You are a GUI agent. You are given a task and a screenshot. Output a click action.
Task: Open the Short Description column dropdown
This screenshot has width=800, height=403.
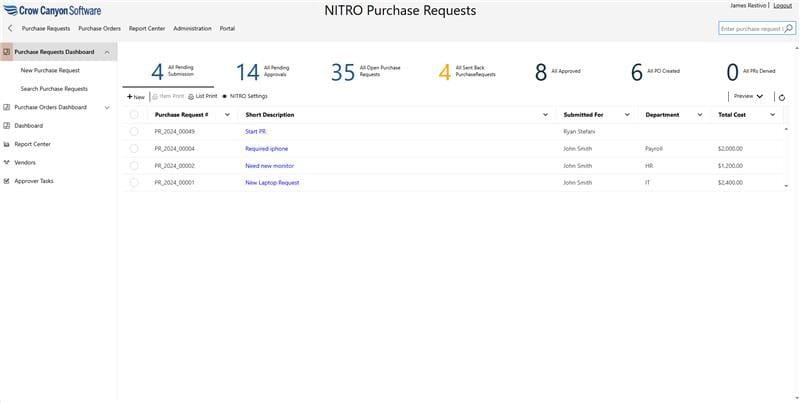click(x=545, y=115)
